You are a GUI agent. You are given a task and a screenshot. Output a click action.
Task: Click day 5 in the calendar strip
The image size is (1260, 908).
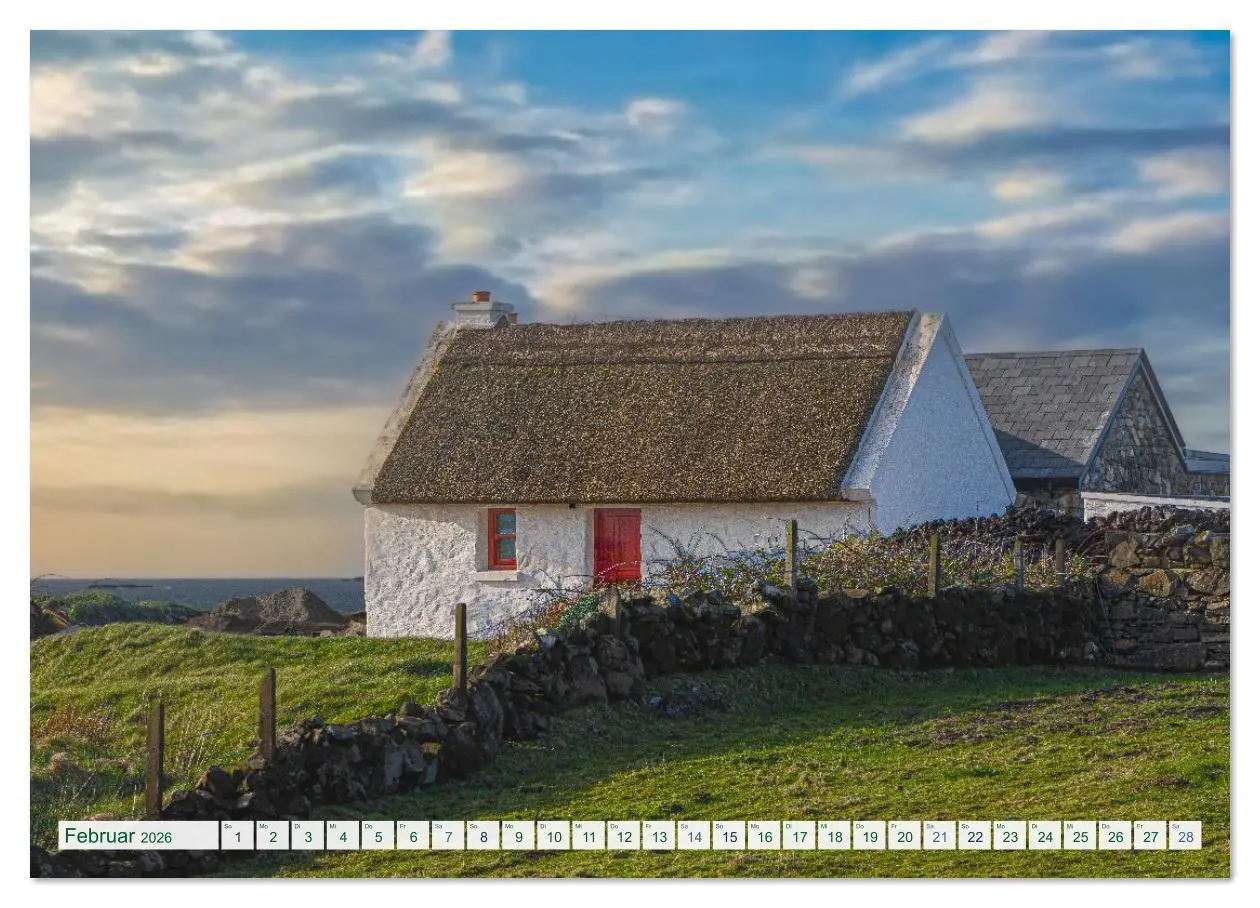click(377, 836)
